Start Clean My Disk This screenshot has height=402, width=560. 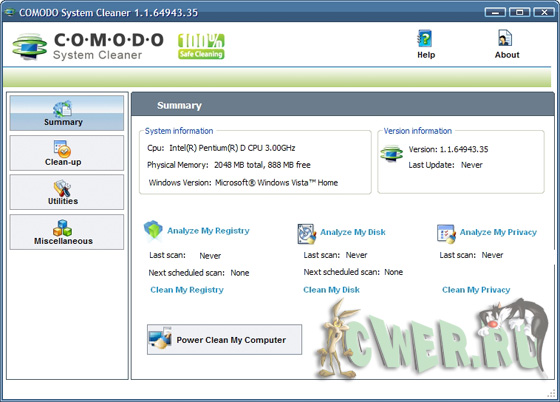pyautogui.click(x=331, y=290)
